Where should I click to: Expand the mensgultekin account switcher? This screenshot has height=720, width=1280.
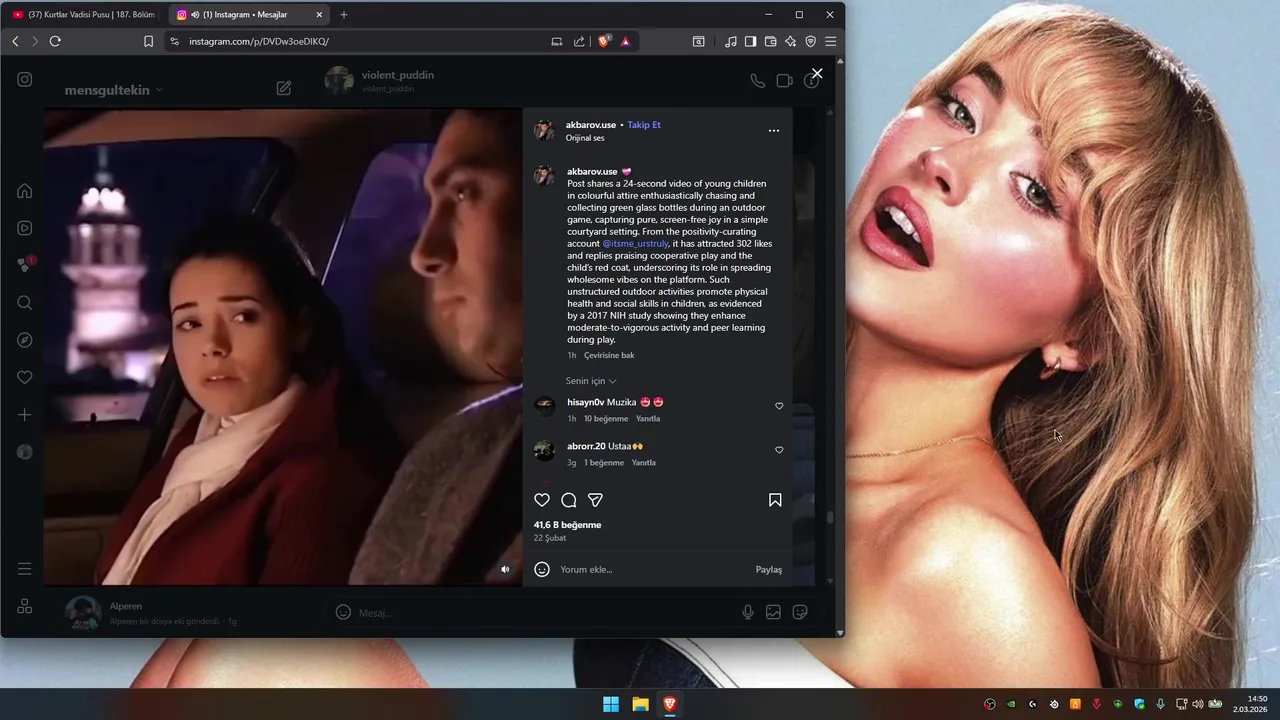click(x=113, y=90)
